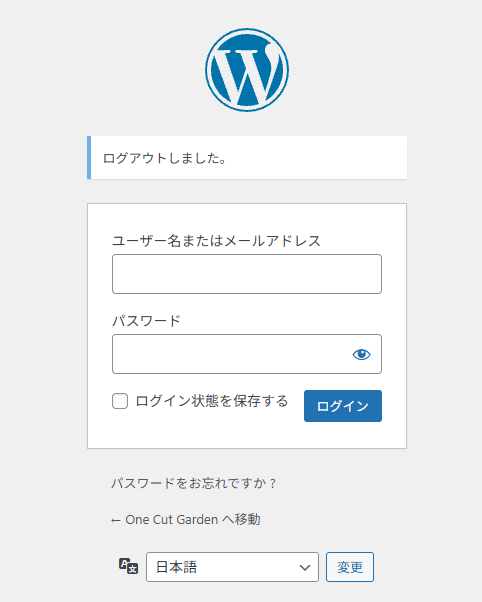Click the ユーザー名またはメールアドレス label
The height and width of the screenshot is (602, 482).
216,241
